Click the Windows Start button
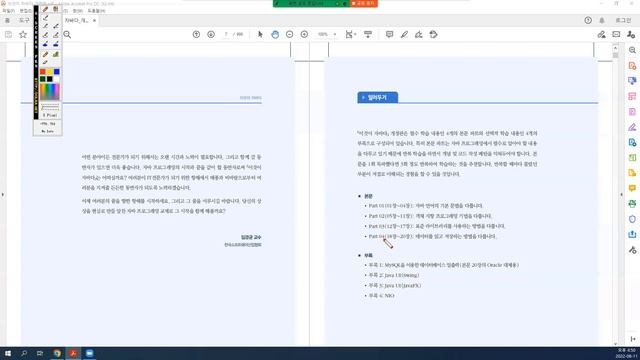Viewport: 640px width, 360px height. pos(8,353)
